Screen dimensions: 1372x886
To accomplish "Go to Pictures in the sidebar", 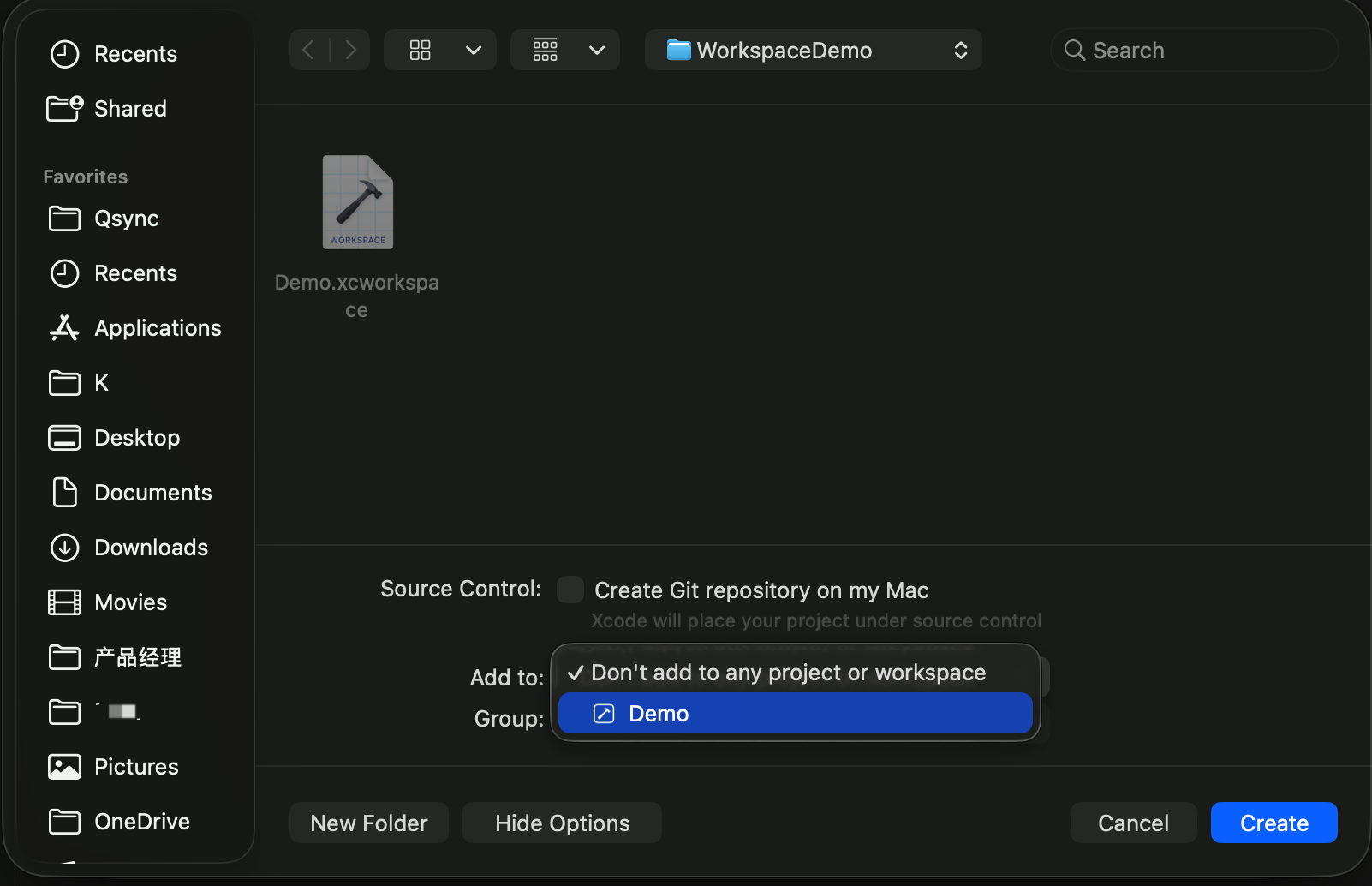I will [x=135, y=767].
